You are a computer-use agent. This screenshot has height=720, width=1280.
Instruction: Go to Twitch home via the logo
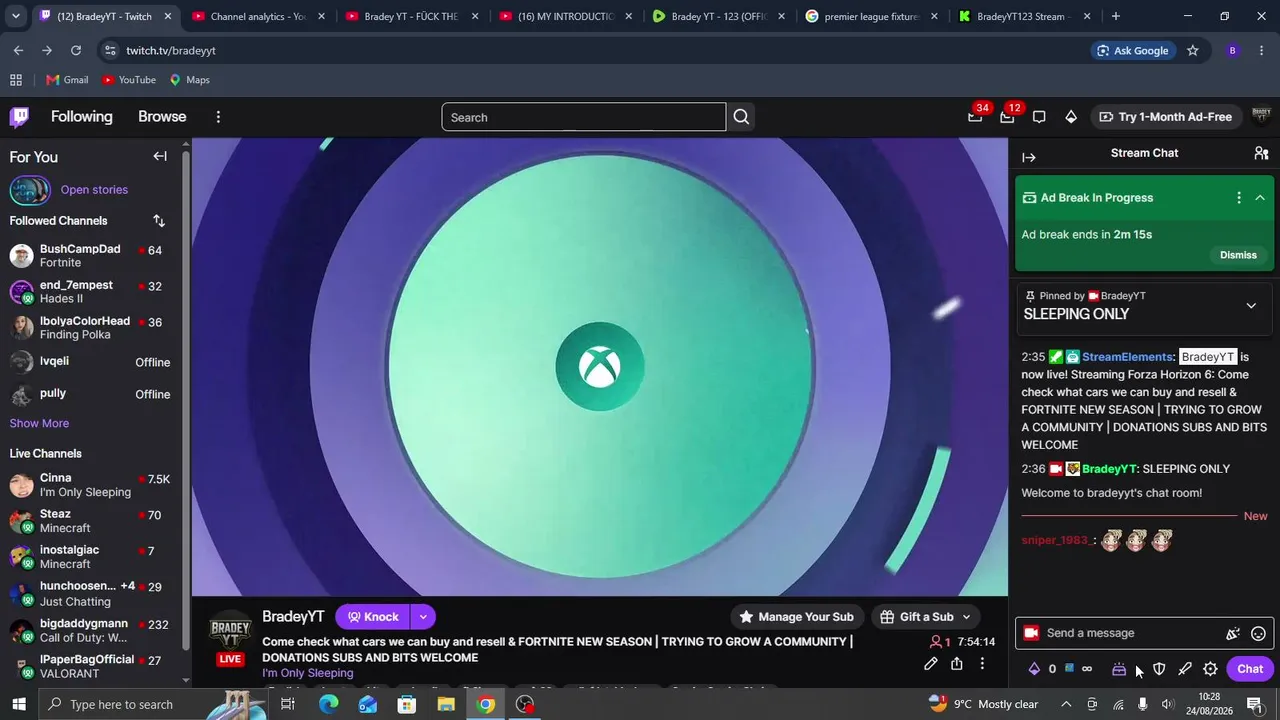[19, 117]
